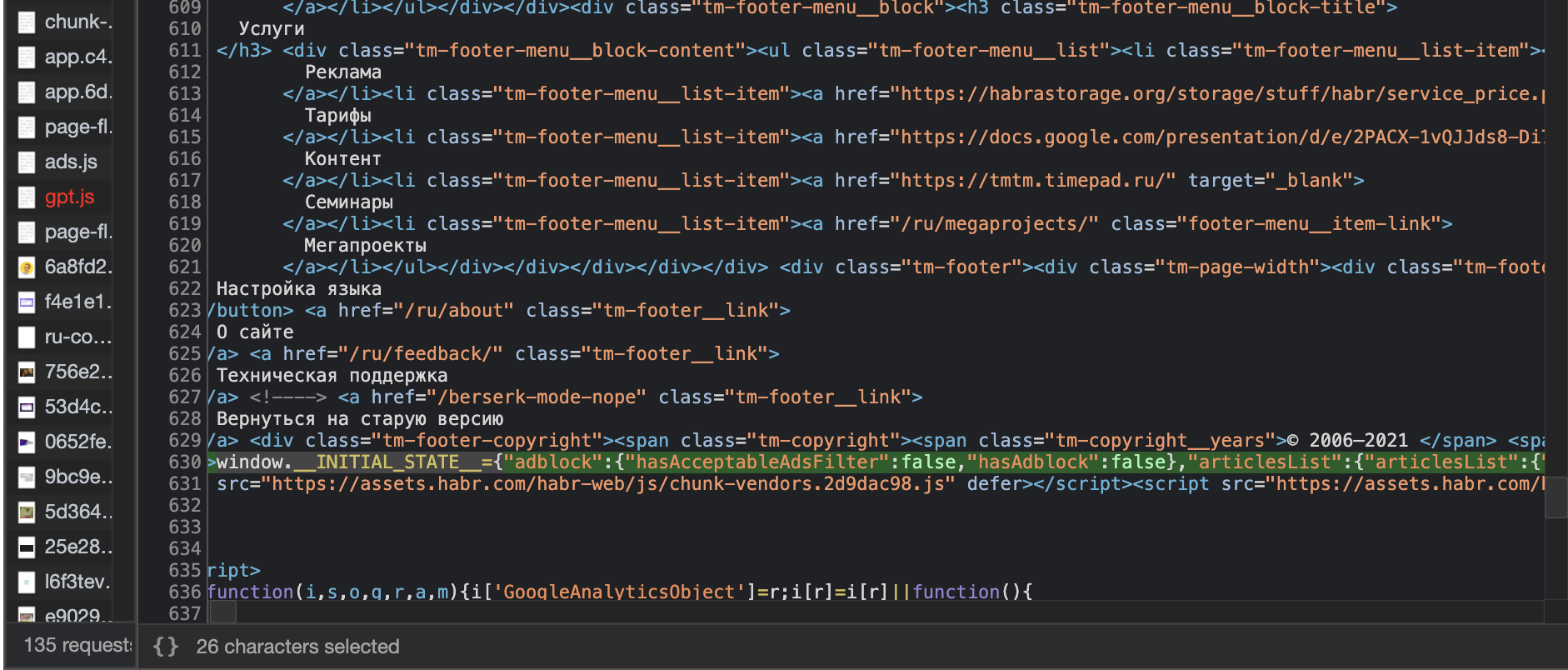Click the script icon beside app.6d.

27,92
